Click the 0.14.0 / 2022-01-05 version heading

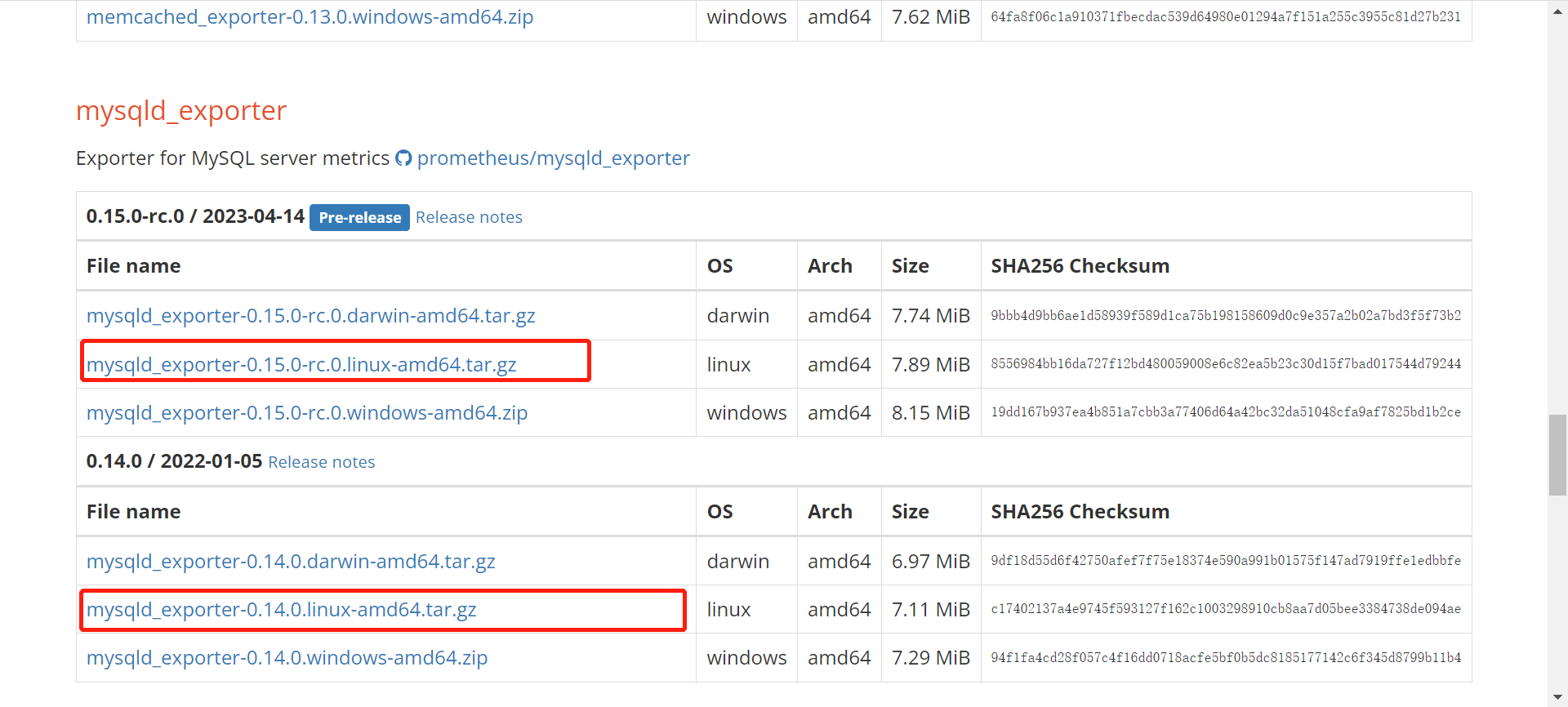174,461
